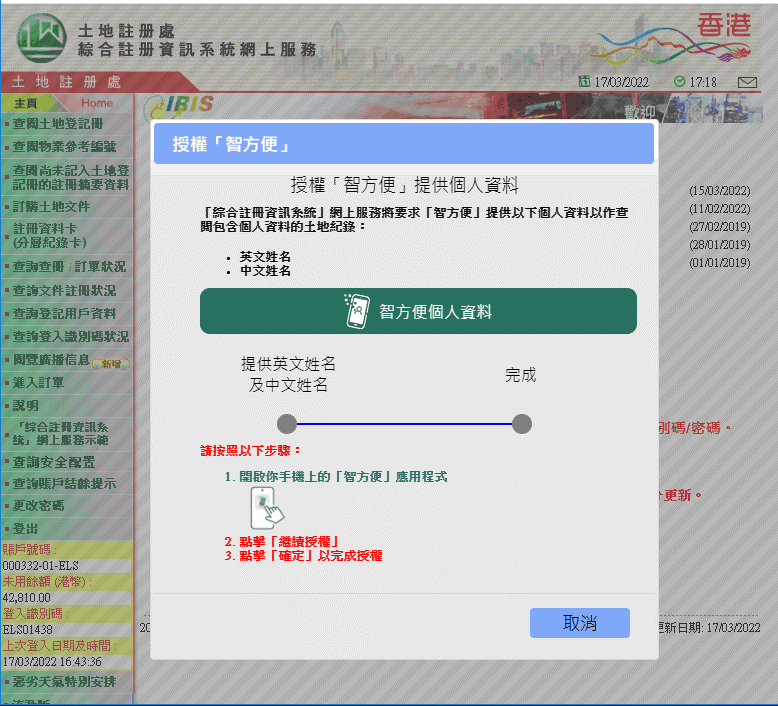Click the date entry (15/03/2022)
The height and width of the screenshot is (706, 778).
(x=719, y=191)
